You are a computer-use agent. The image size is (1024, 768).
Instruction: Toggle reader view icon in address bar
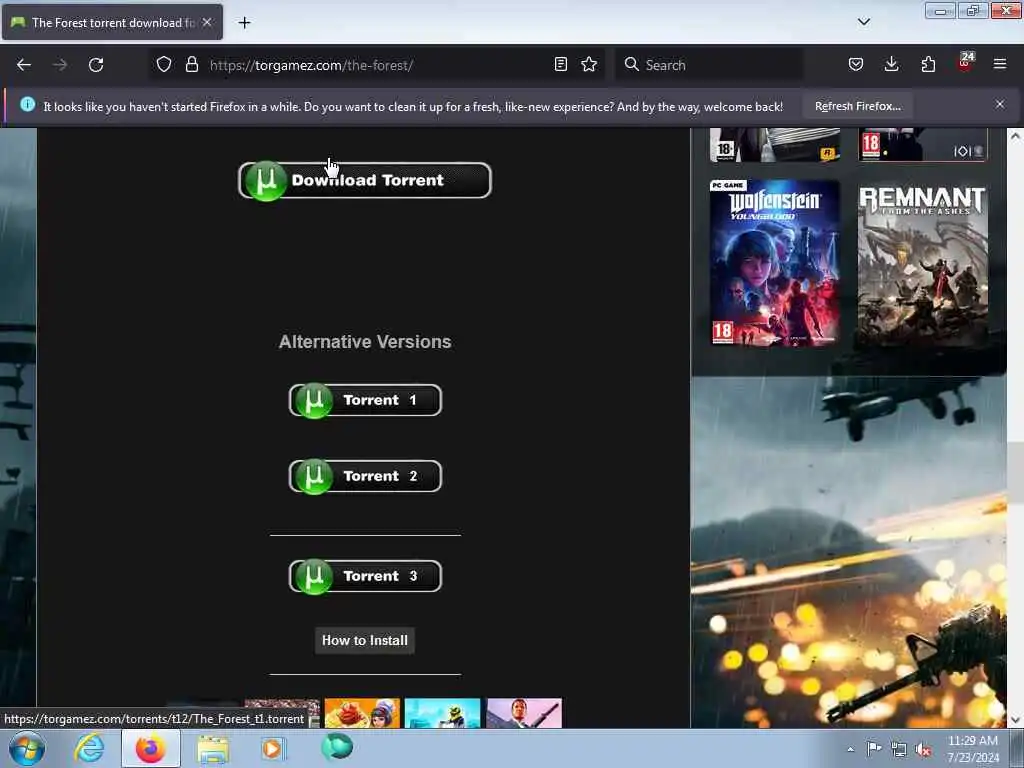coord(560,64)
